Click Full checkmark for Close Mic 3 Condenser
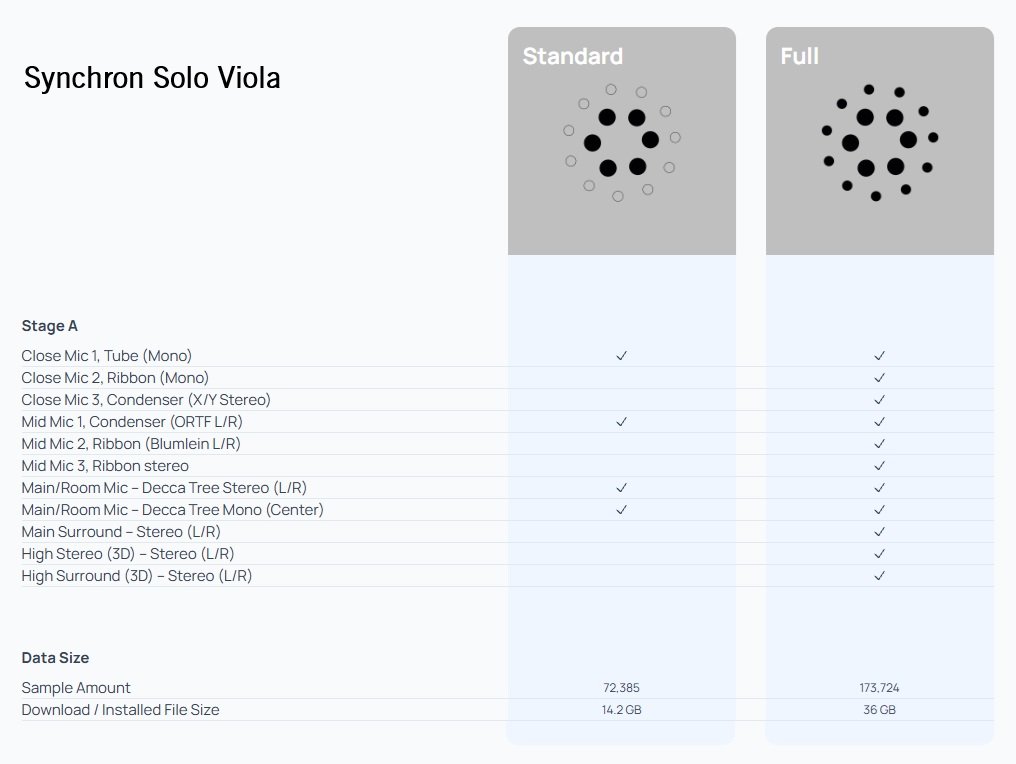Image resolution: width=1016 pixels, height=764 pixels. point(880,400)
